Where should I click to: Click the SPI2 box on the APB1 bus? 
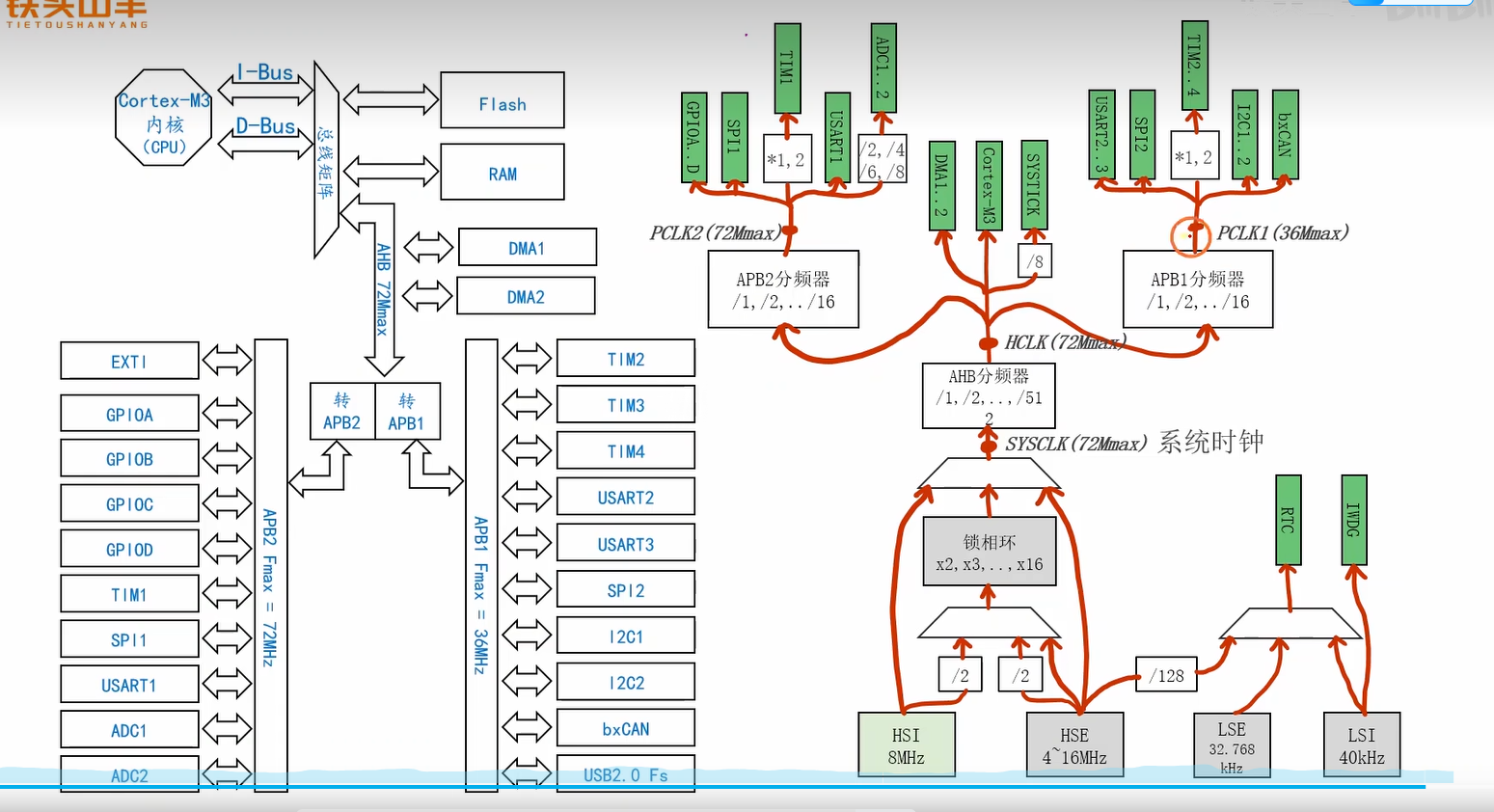point(626,589)
